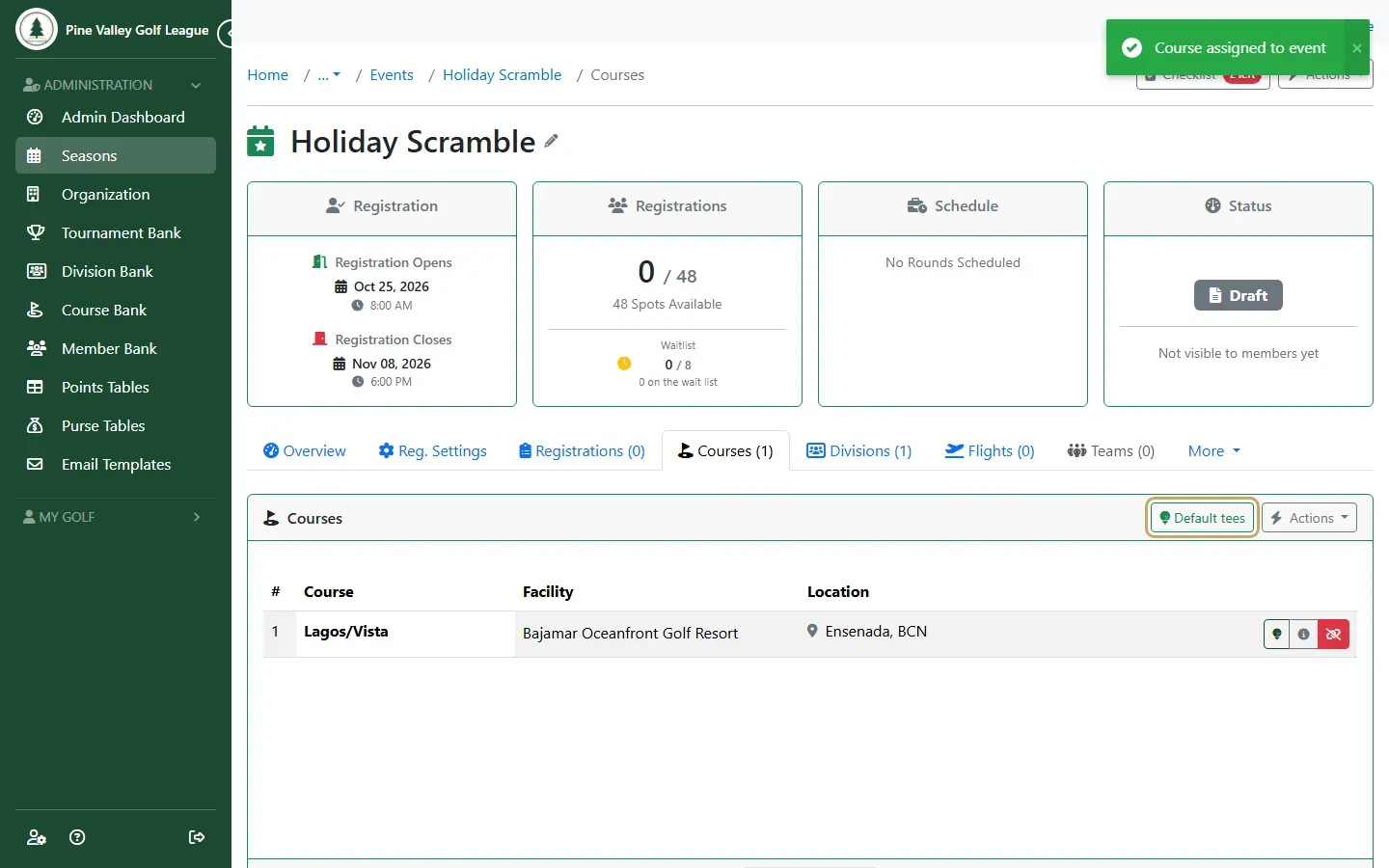This screenshot has width=1389, height=868.
Task: Follow the Events breadcrumb link
Action: (392, 75)
